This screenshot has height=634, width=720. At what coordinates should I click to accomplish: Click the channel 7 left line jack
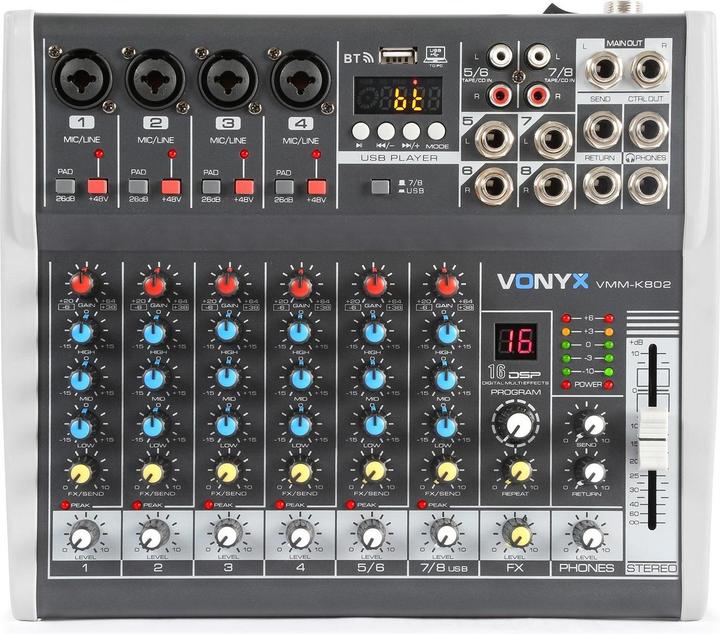point(554,139)
